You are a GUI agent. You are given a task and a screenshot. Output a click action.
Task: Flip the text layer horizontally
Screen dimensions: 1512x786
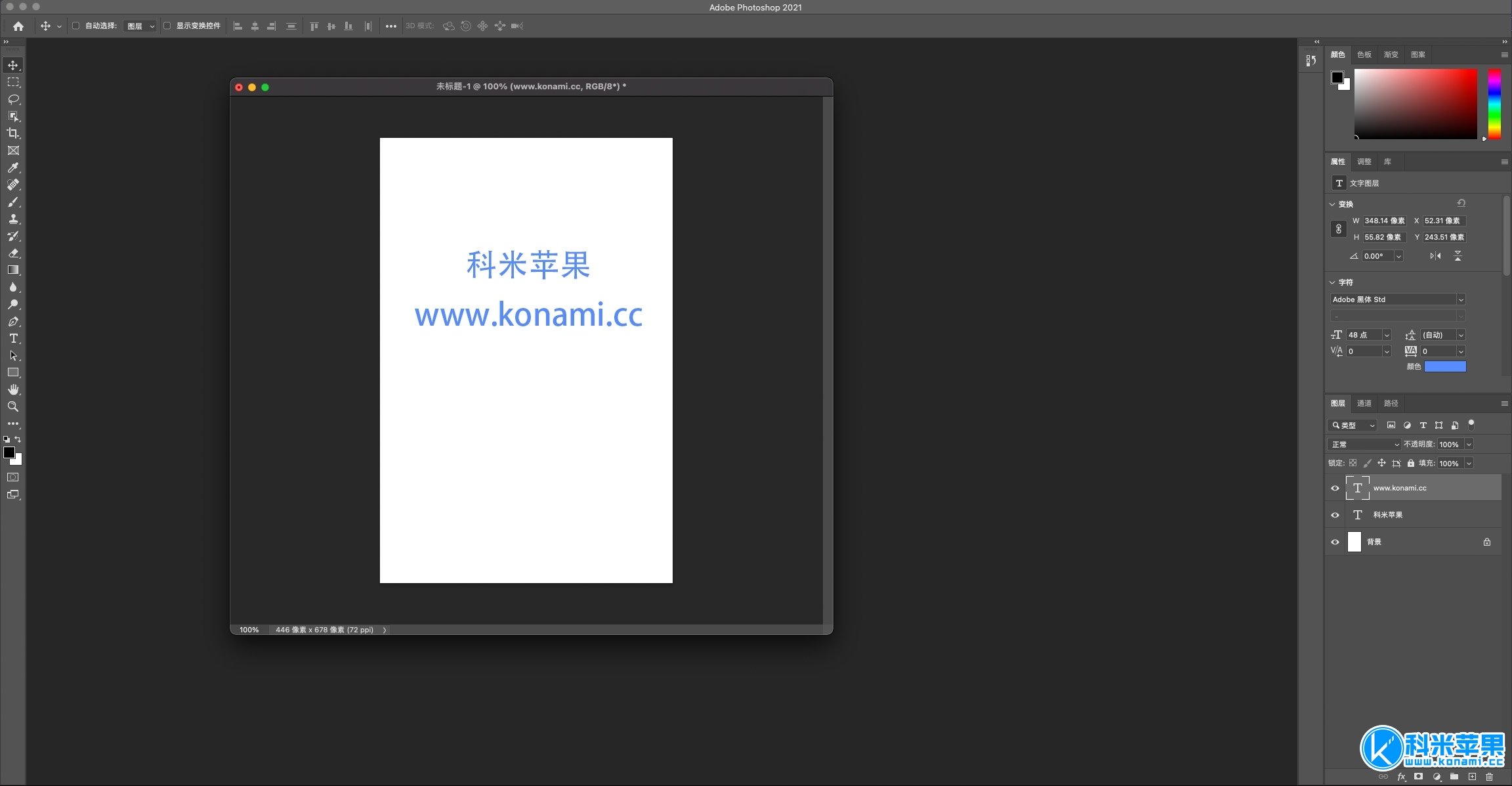pos(1436,256)
